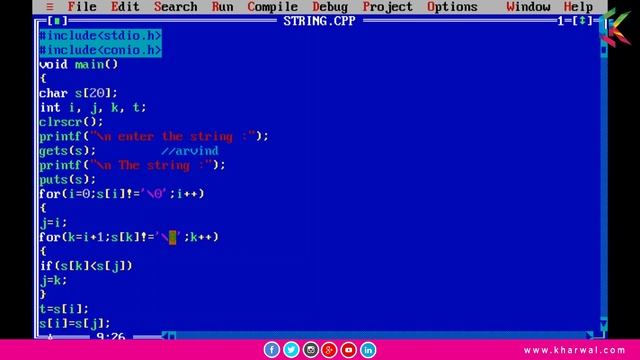Close STRING.CPP window via box icon

click(57, 20)
